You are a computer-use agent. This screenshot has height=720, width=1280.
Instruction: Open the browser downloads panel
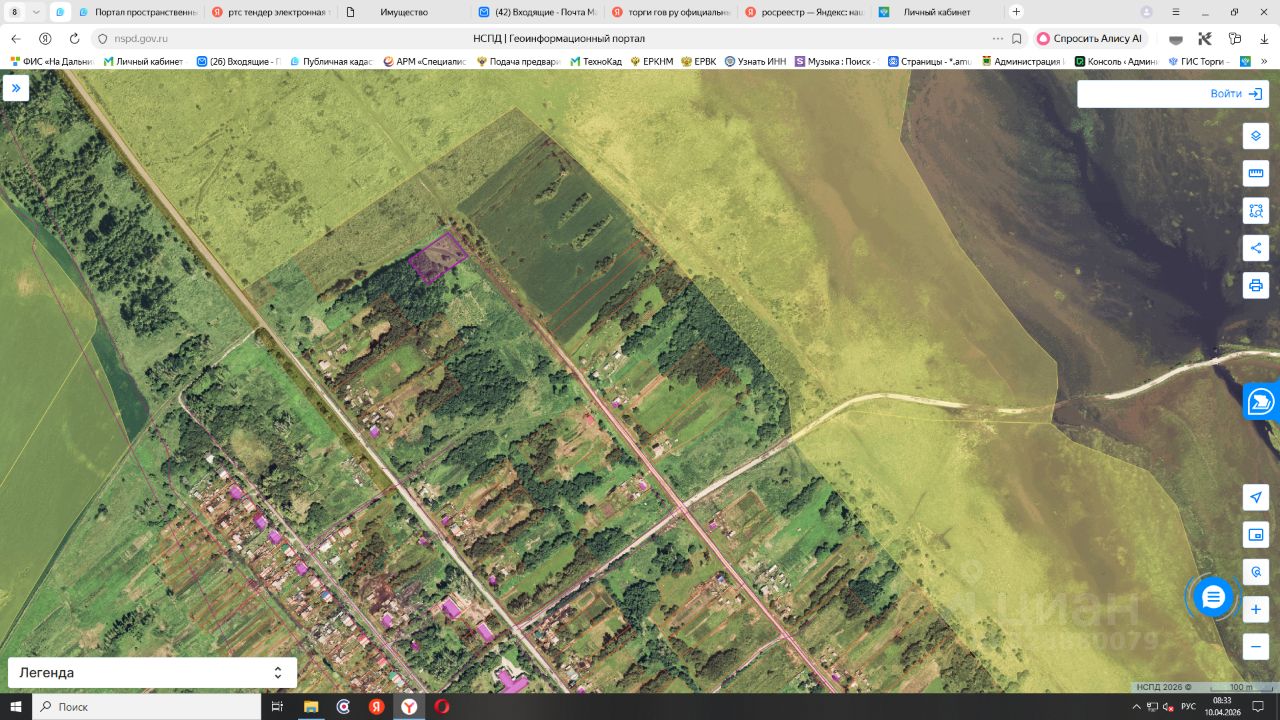pos(1264,38)
